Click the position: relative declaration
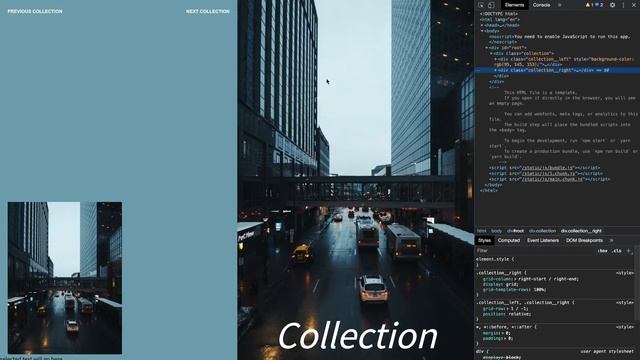Viewport: 640px width, 360px height. coord(507,314)
